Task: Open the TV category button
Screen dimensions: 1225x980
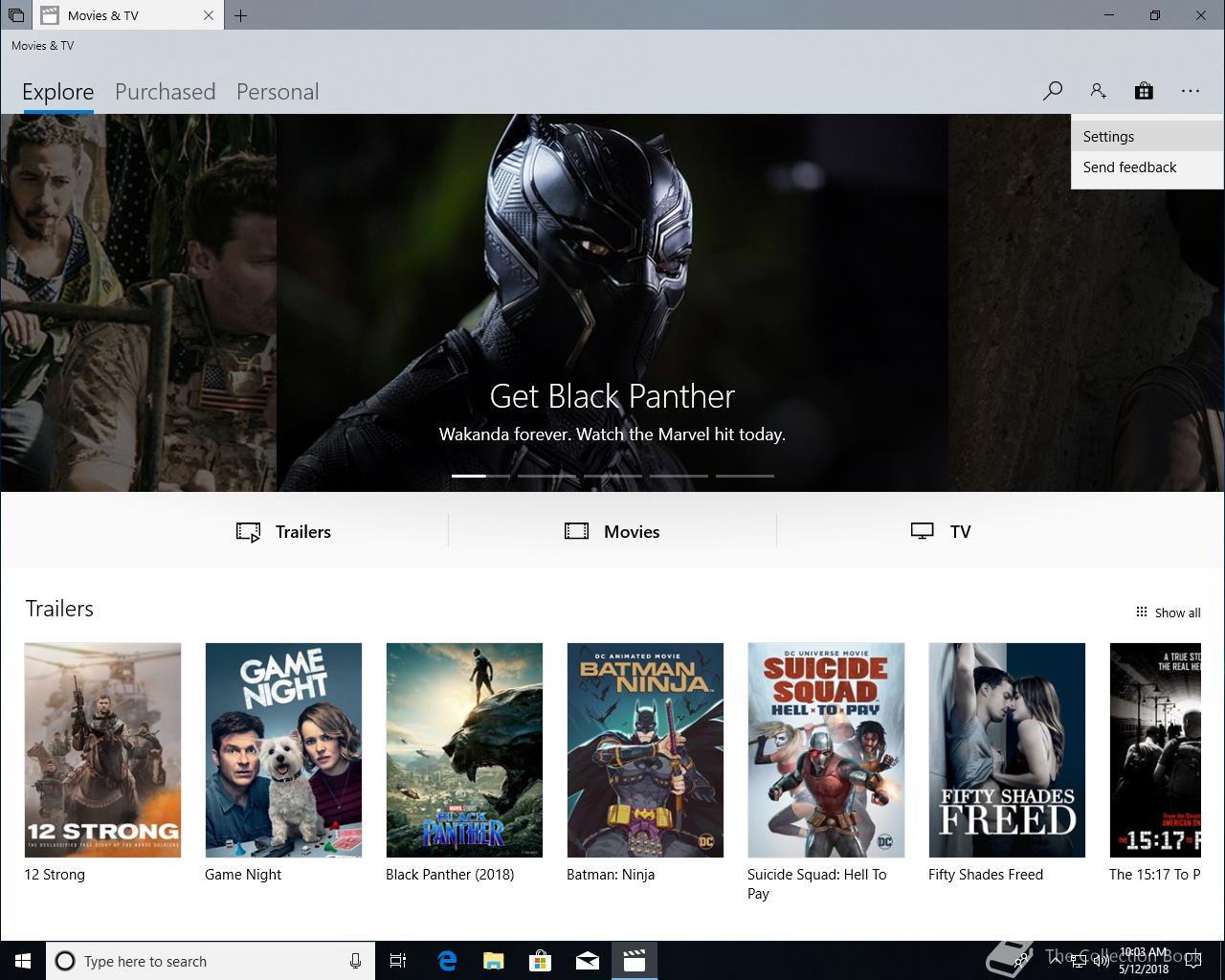Action: tap(941, 531)
